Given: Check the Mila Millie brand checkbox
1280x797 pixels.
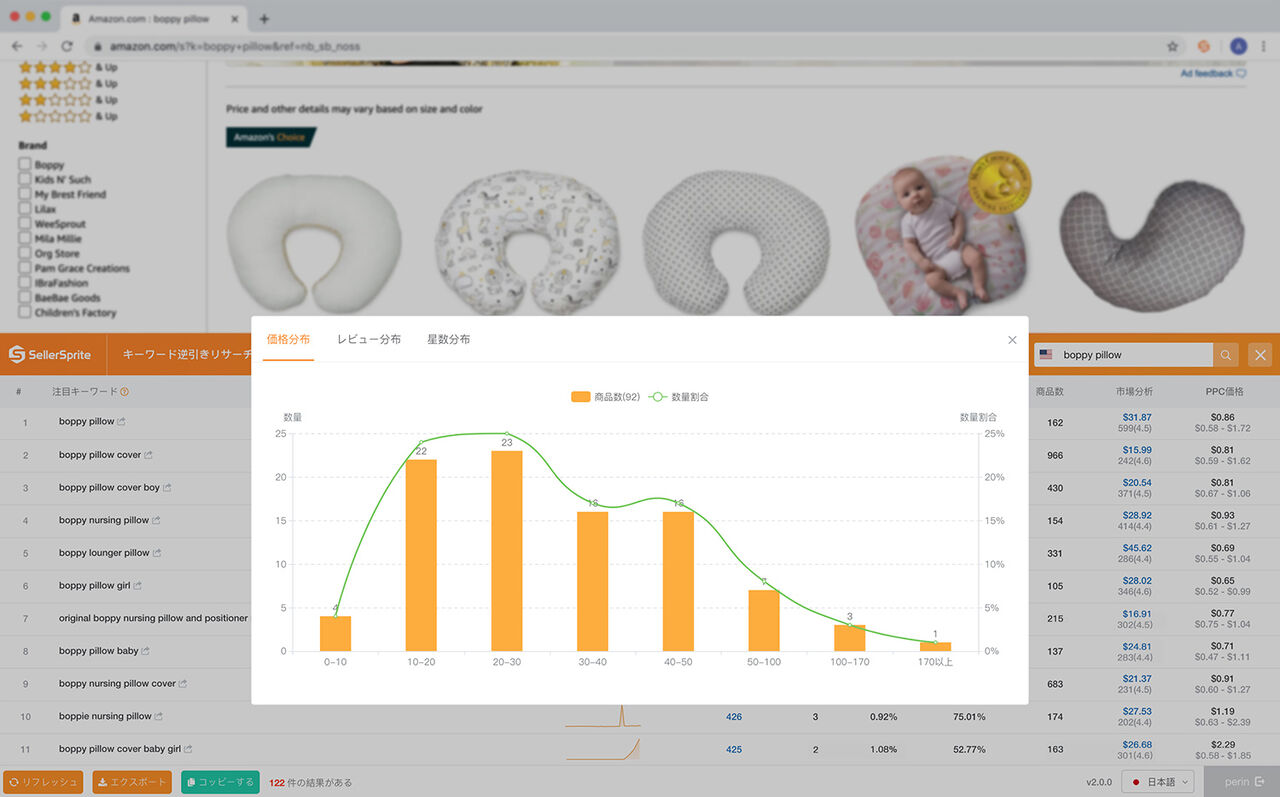Looking at the screenshot, I should coord(25,239).
